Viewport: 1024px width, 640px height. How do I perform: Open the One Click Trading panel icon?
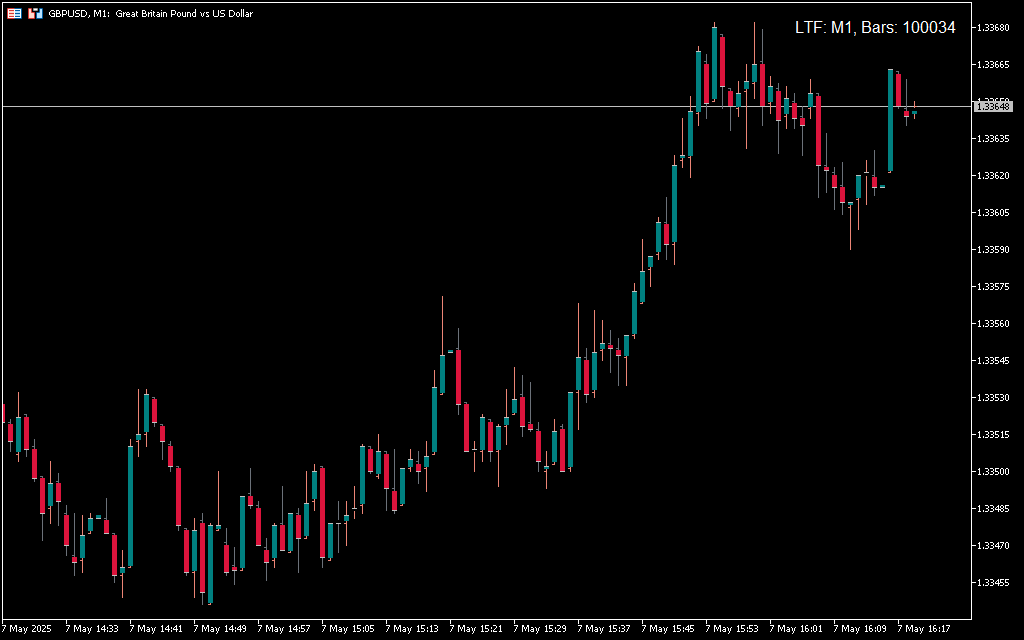14,14
